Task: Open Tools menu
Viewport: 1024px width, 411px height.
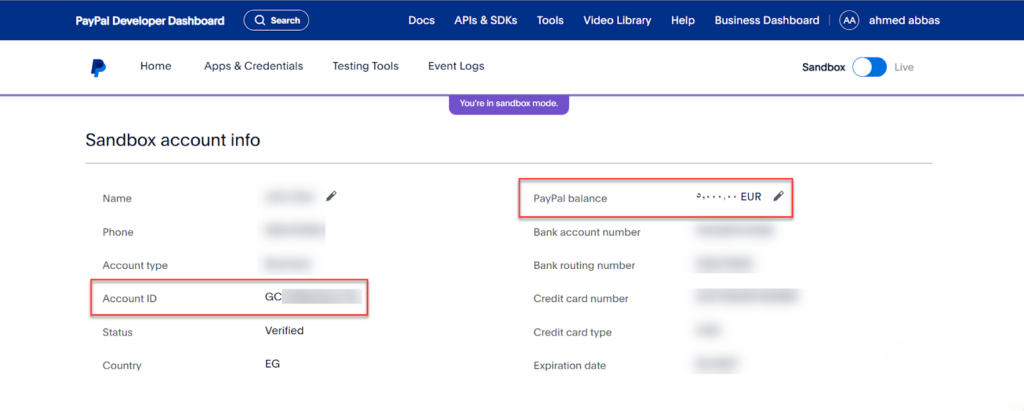Action: pyautogui.click(x=550, y=20)
